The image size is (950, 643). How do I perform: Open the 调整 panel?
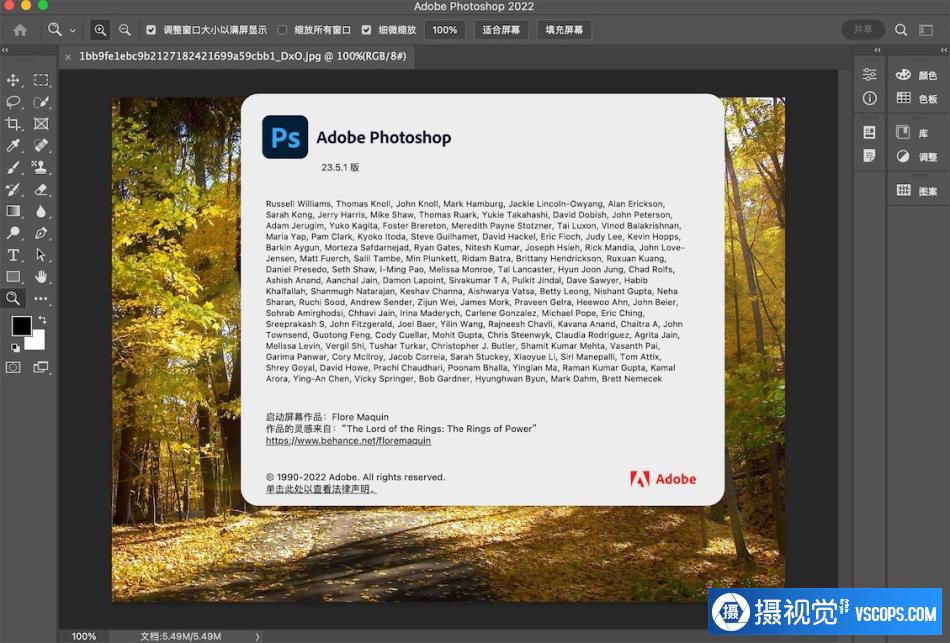tap(917, 156)
